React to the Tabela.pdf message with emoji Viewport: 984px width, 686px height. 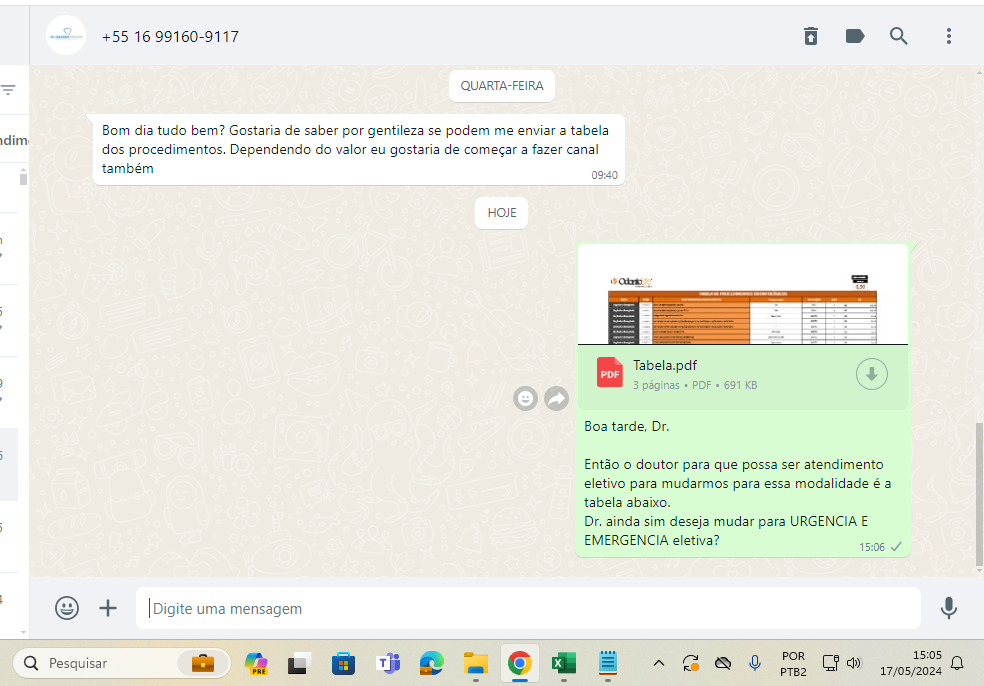pyautogui.click(x=525, y=399)
